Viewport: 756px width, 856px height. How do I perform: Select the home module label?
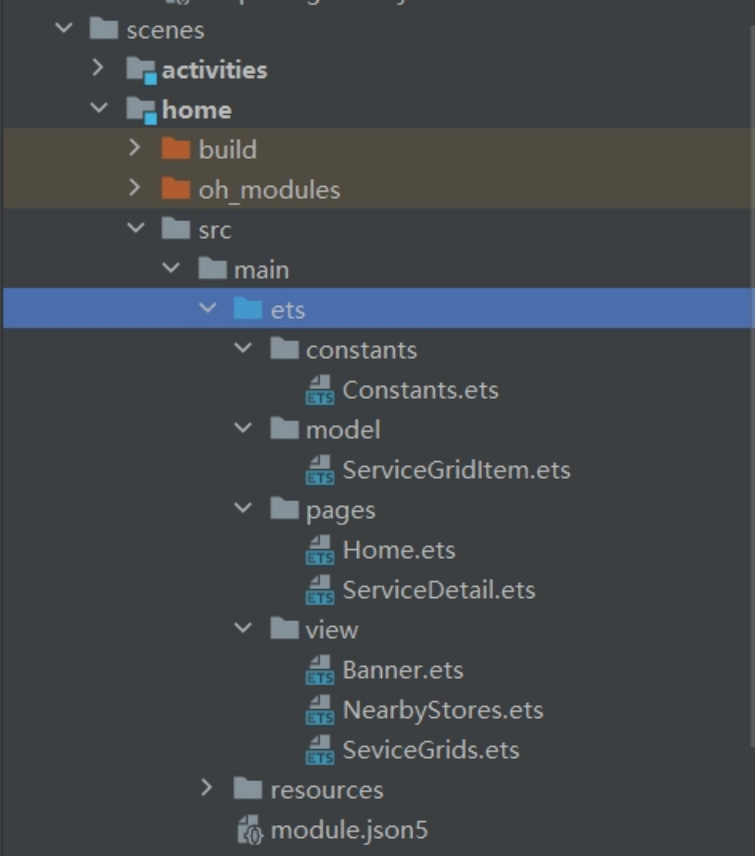pyautogui.click(x=197, y=110)
